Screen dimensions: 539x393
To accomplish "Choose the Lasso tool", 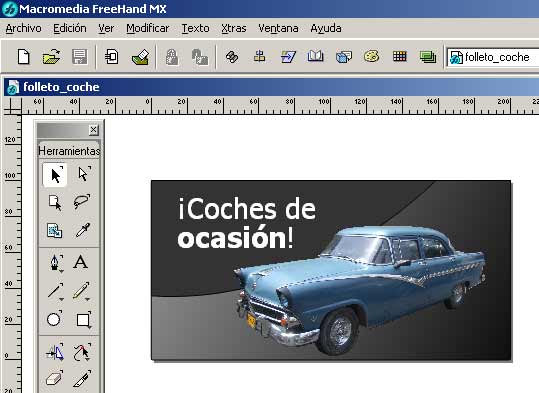I will (x=82, y=202).
